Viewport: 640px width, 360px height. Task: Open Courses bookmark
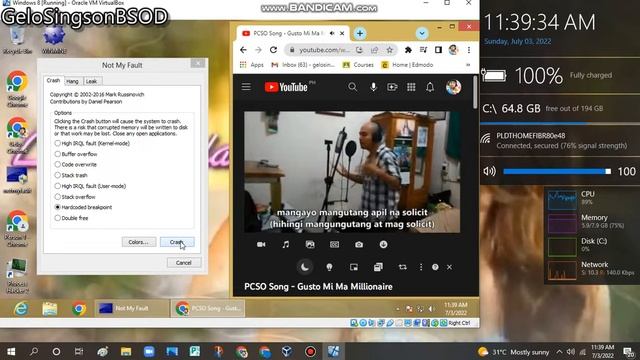(358, 65)
